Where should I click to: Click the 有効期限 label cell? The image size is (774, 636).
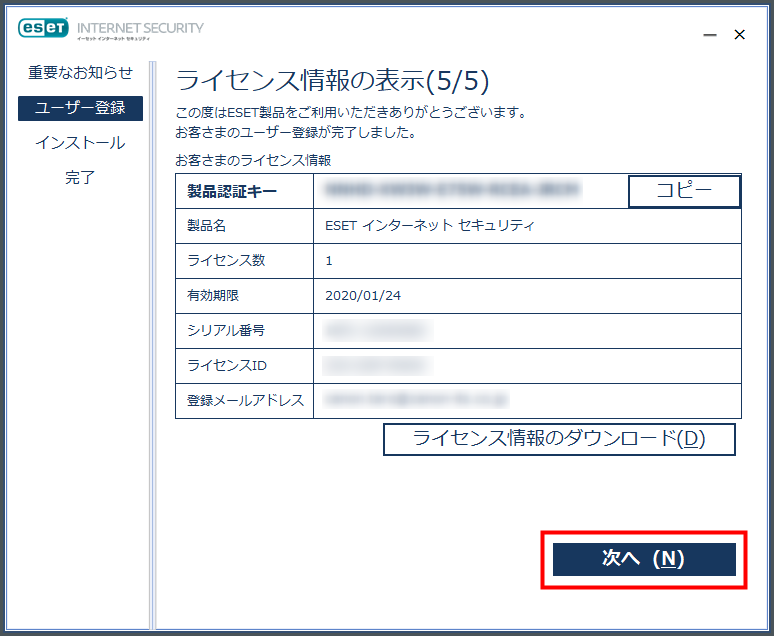tap(244, 296)
